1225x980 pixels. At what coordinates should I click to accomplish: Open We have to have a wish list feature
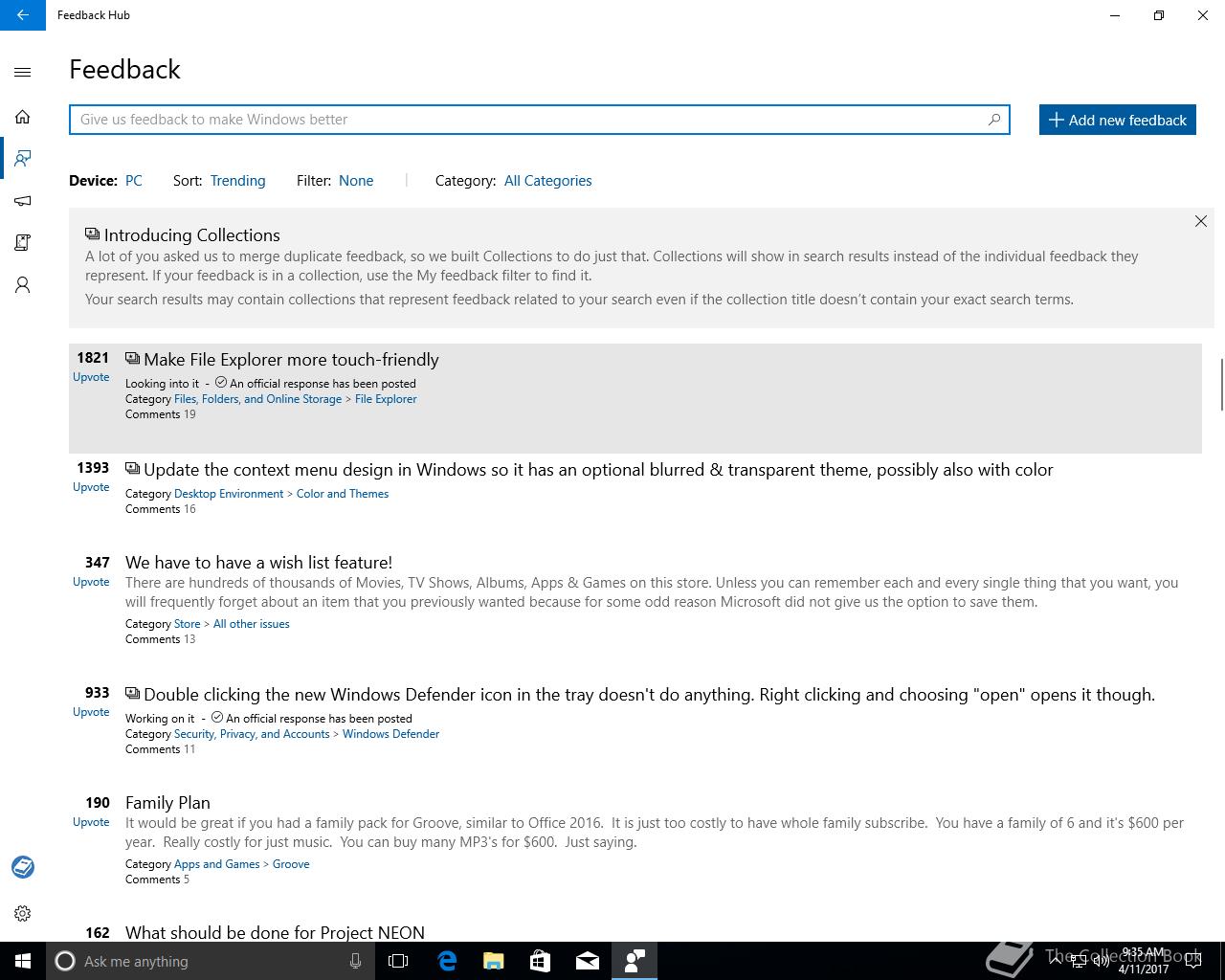[x=258, y=563]
